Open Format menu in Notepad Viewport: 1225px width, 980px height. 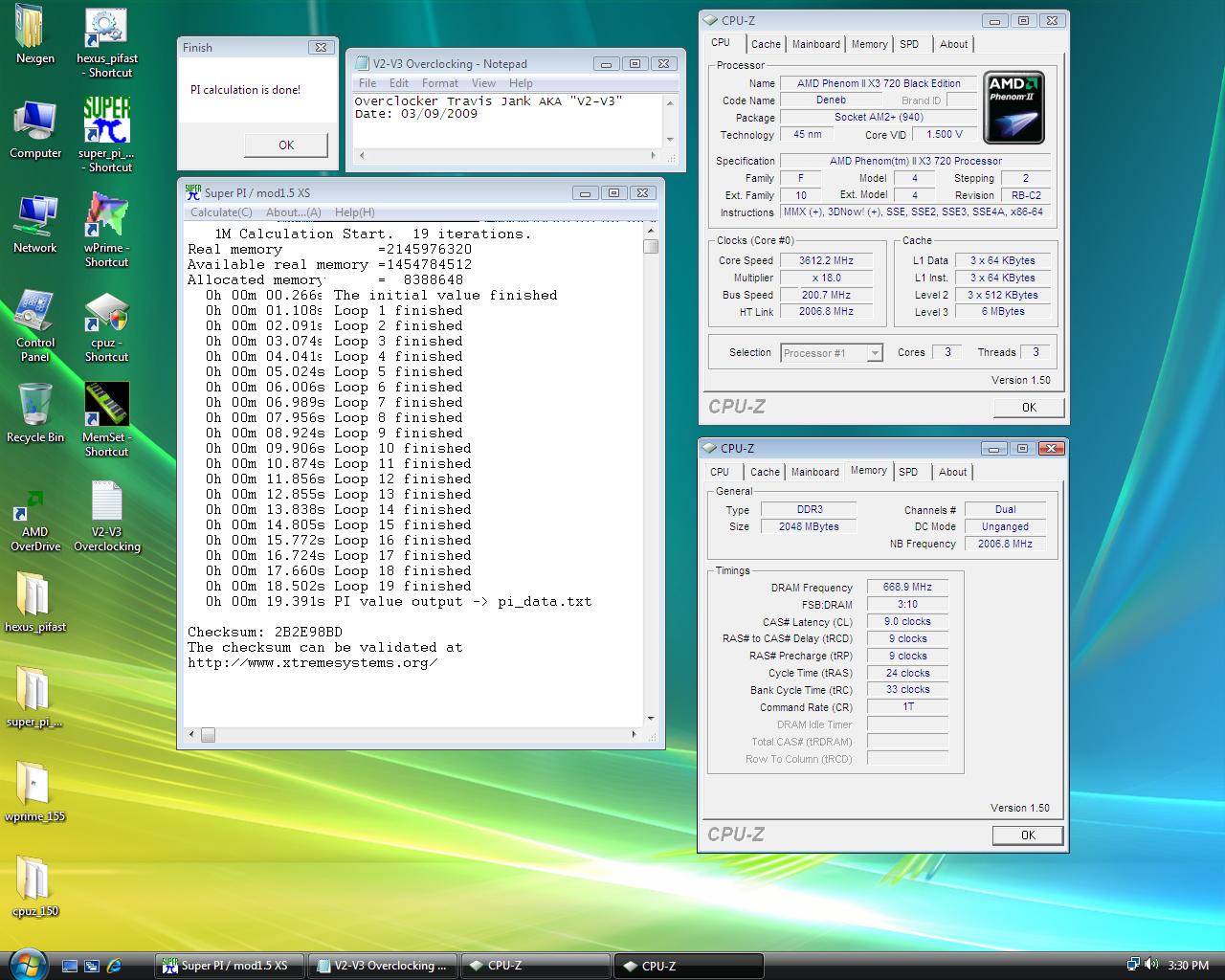(440, 83)
